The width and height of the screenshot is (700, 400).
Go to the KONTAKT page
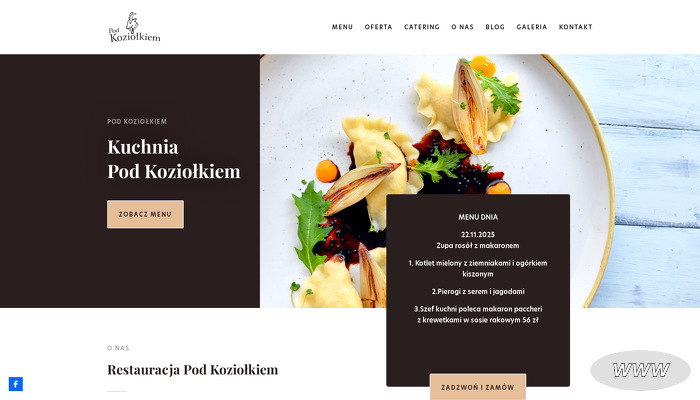[575, 27]
